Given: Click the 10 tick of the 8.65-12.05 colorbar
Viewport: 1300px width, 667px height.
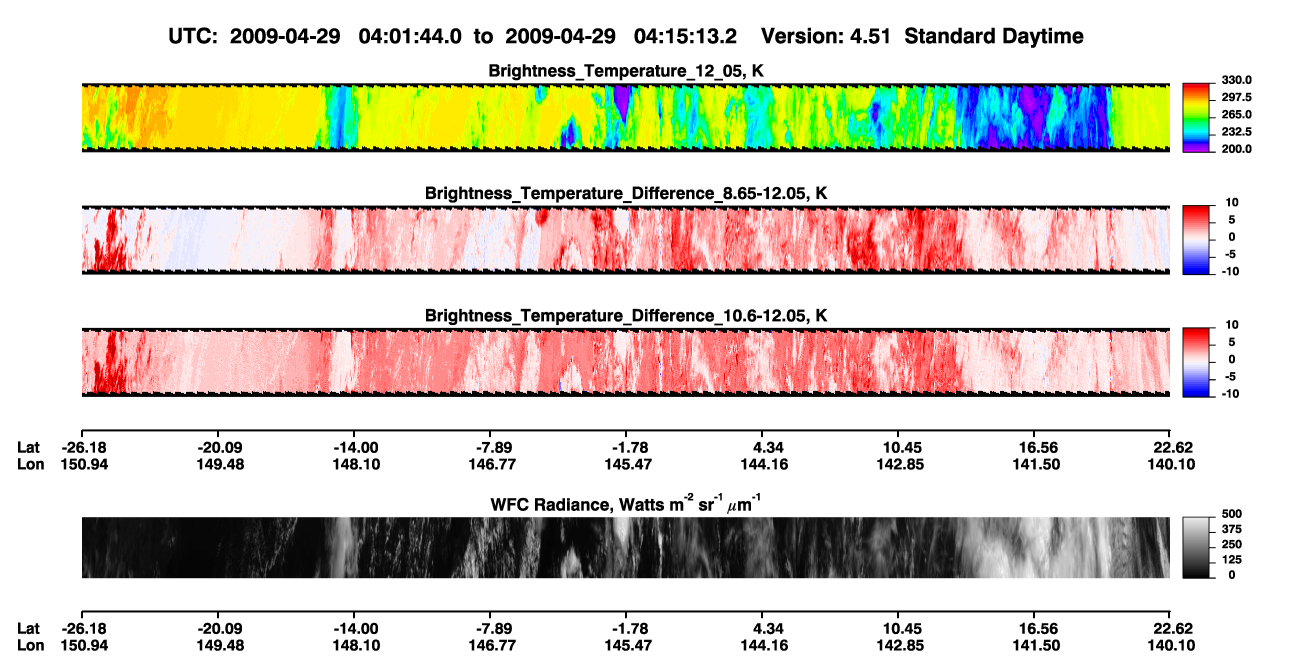Looking at the screenshot, I should tap(1230, 203).
